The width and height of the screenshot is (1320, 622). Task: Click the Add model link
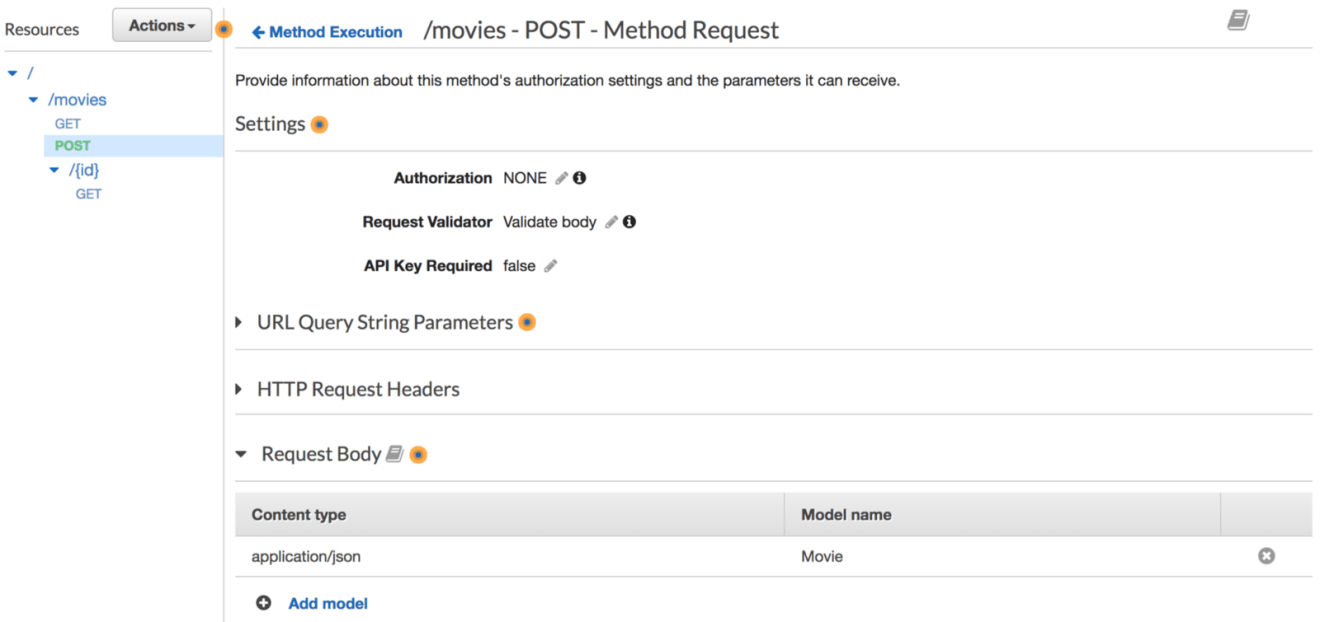pos(327,603)
